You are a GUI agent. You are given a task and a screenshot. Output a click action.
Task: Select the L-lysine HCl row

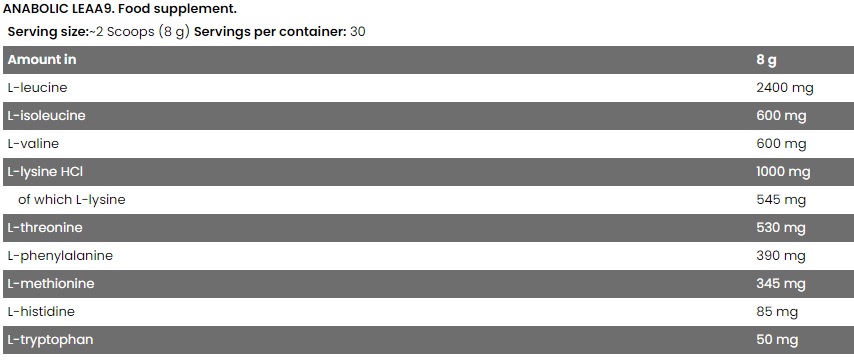click(x=427, y=172)
